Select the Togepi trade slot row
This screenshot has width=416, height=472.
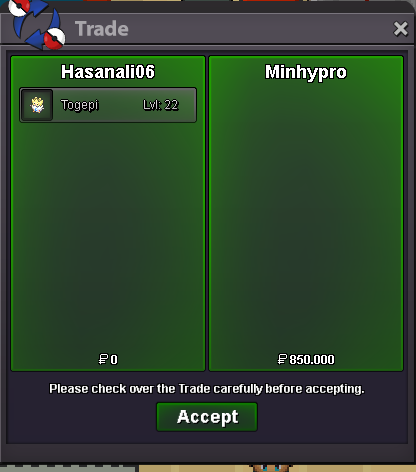tap(108, 105)
